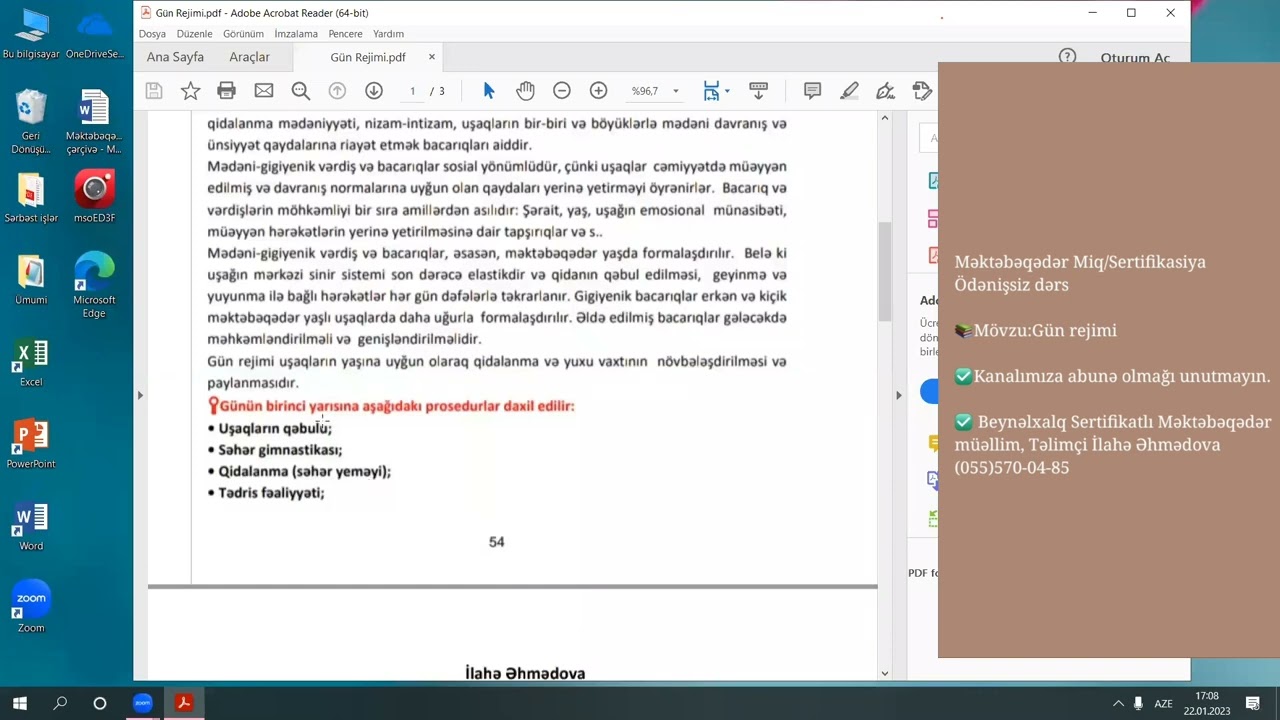Click the bullet text 'Səhər gimnastikası;'
1280x720 pixels.
[280, 450]
